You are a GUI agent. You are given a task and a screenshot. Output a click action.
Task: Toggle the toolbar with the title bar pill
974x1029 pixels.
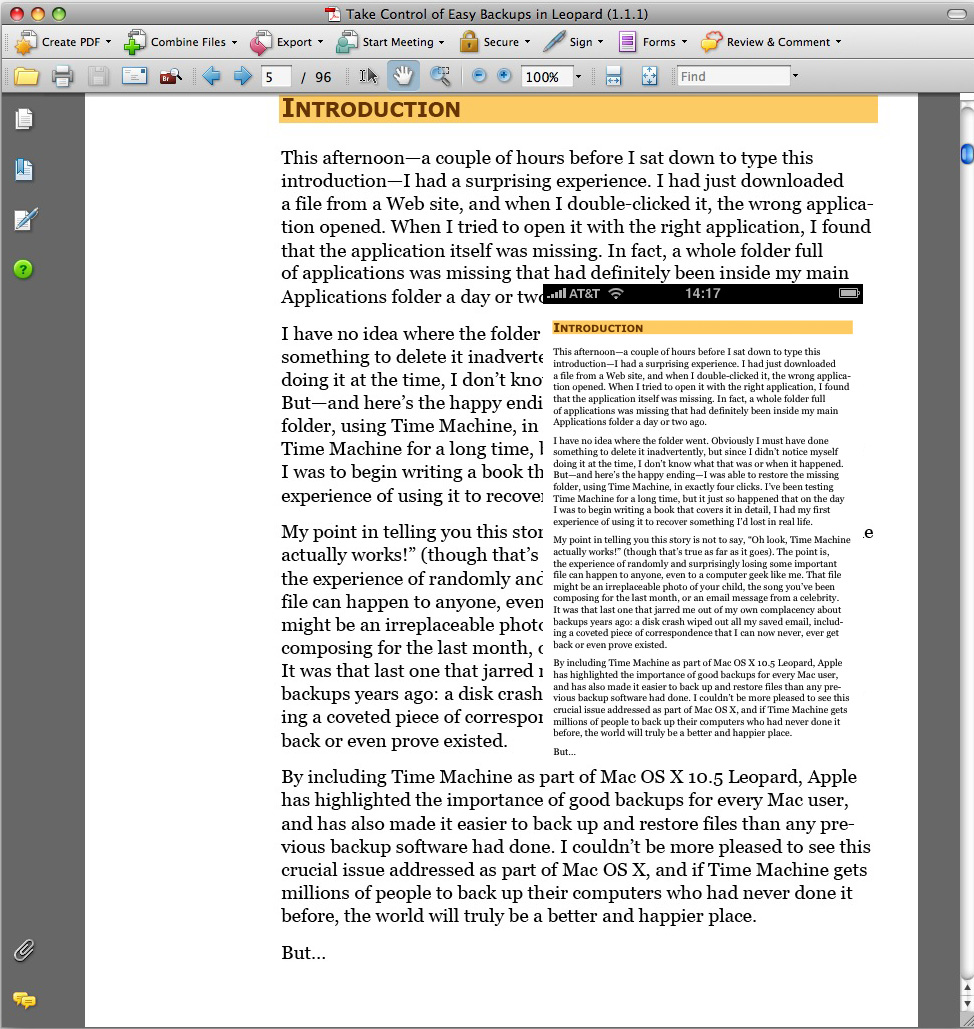(956, 14)
